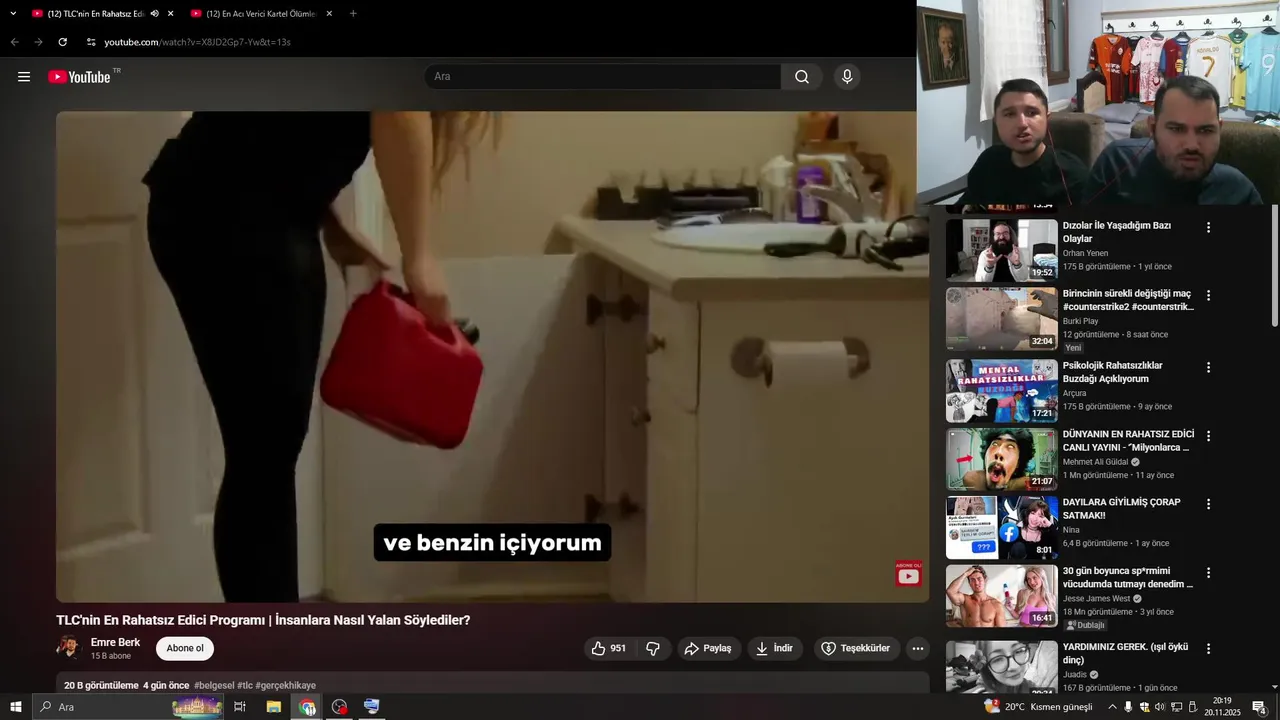This screenshot has width=1280, height=720.
Task: Show hidden system tray icons
Action: (1112, 707)
